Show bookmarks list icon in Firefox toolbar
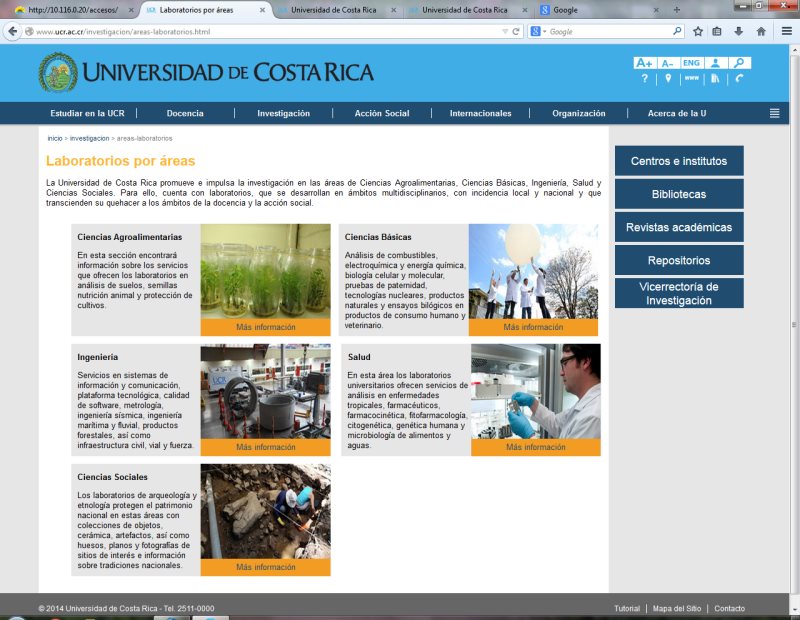The image size is (800, 620). tap(717, 32)
